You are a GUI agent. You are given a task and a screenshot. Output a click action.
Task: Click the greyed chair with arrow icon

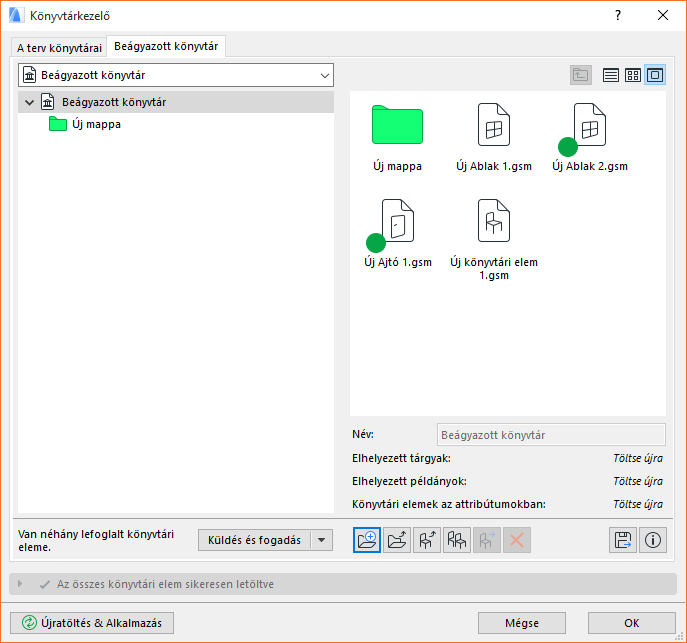coord(487,540)
